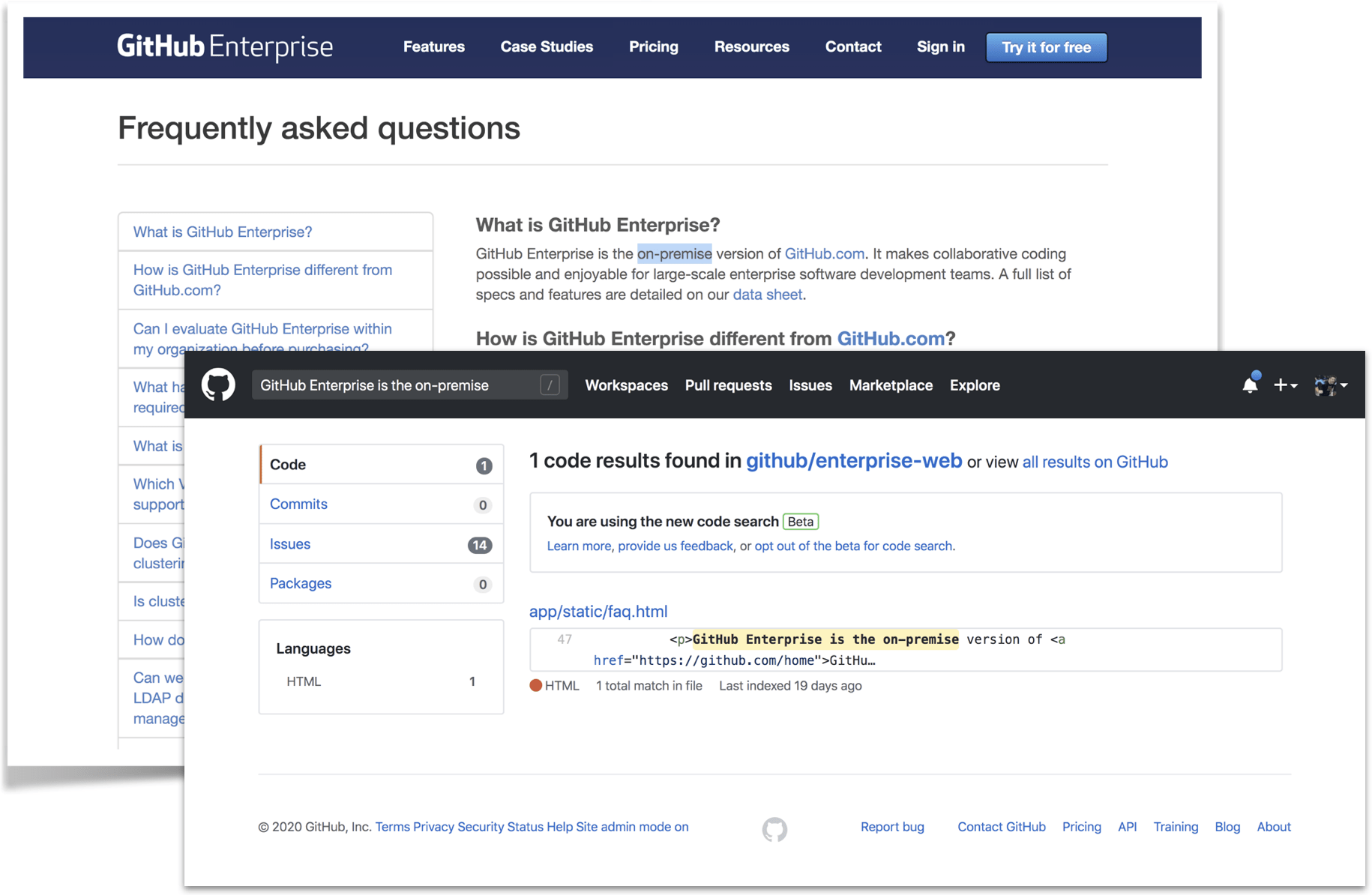Click the Report bug footer link

click(892, 827)
